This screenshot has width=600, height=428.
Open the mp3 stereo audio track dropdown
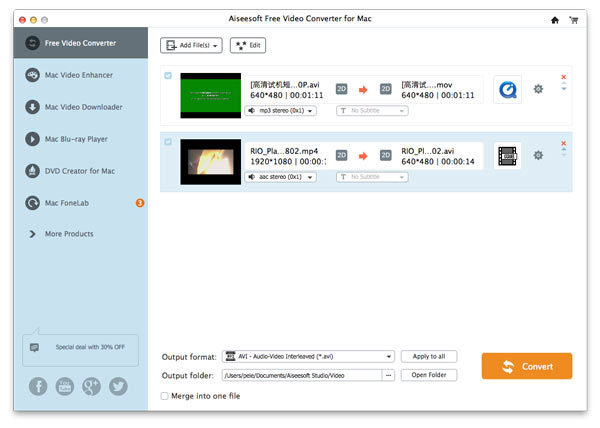tap(280, 111)
